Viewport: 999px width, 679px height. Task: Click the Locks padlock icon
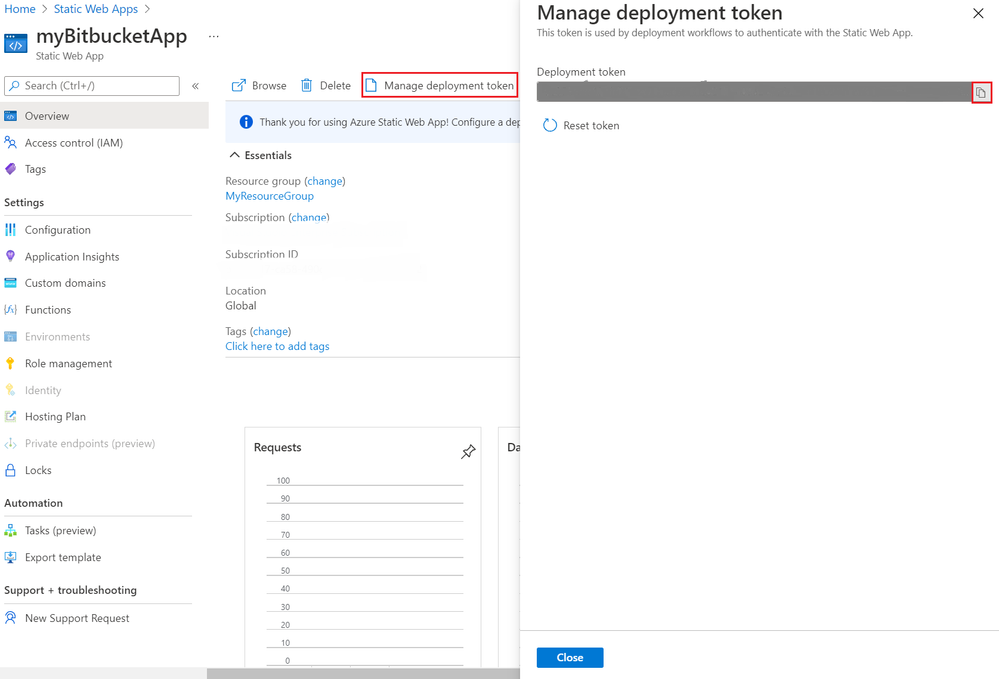10,470
